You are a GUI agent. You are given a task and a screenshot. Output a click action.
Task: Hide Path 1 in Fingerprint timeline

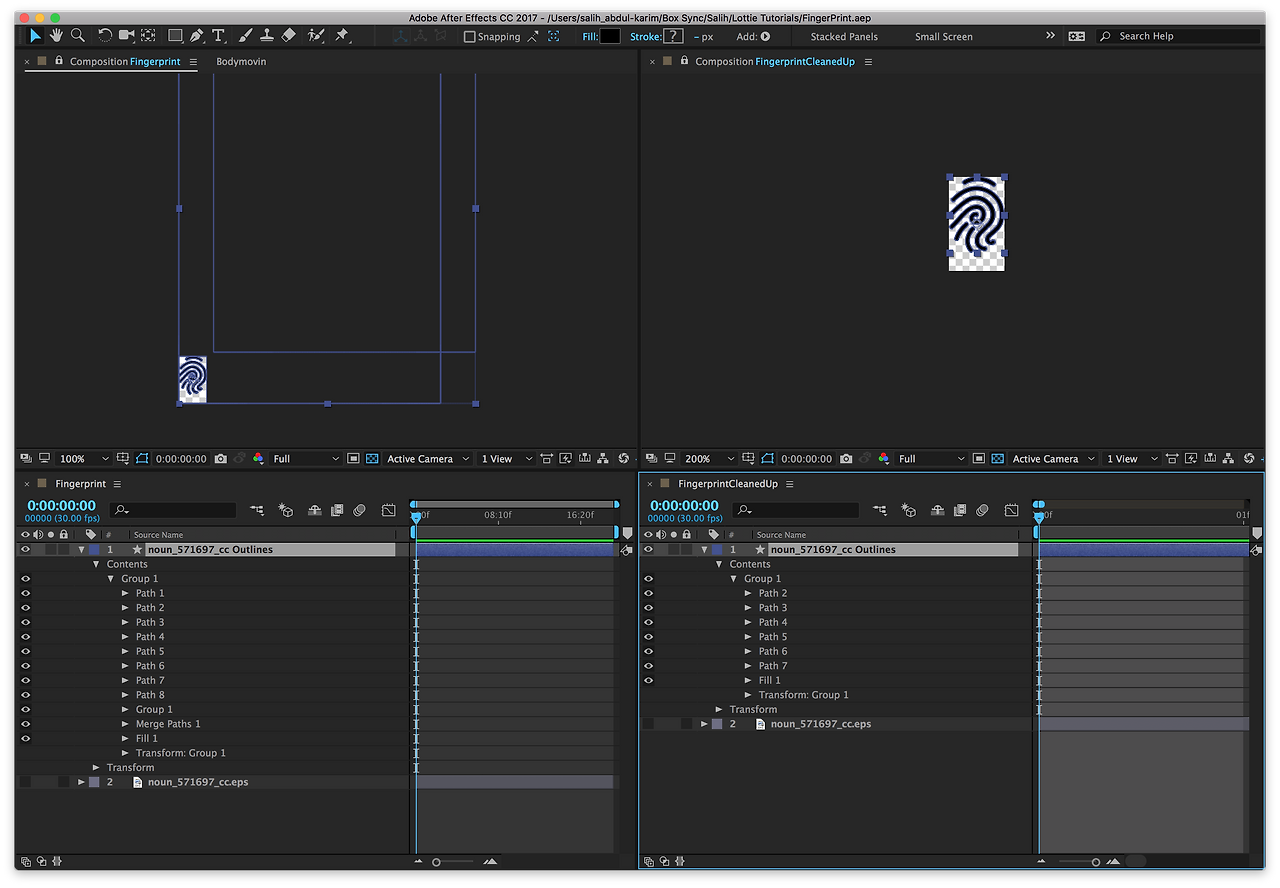(25, 593)
